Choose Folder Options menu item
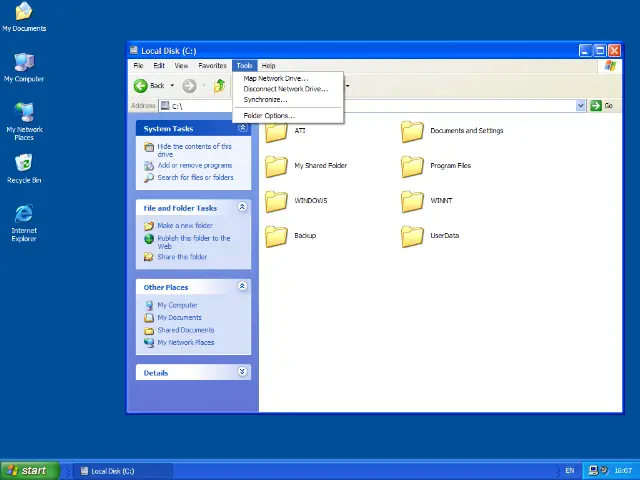Viewport: 640px width, 480px height. coord(288,116)
